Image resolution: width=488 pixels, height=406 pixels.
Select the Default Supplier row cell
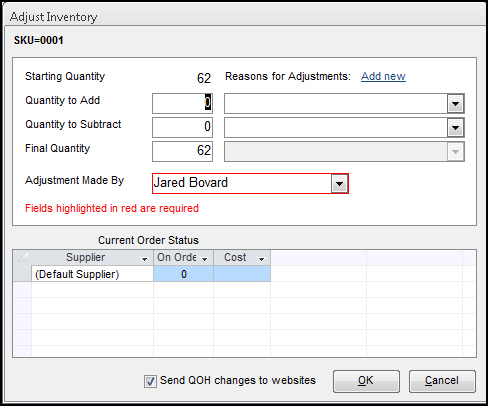click(x=92, y=274)
